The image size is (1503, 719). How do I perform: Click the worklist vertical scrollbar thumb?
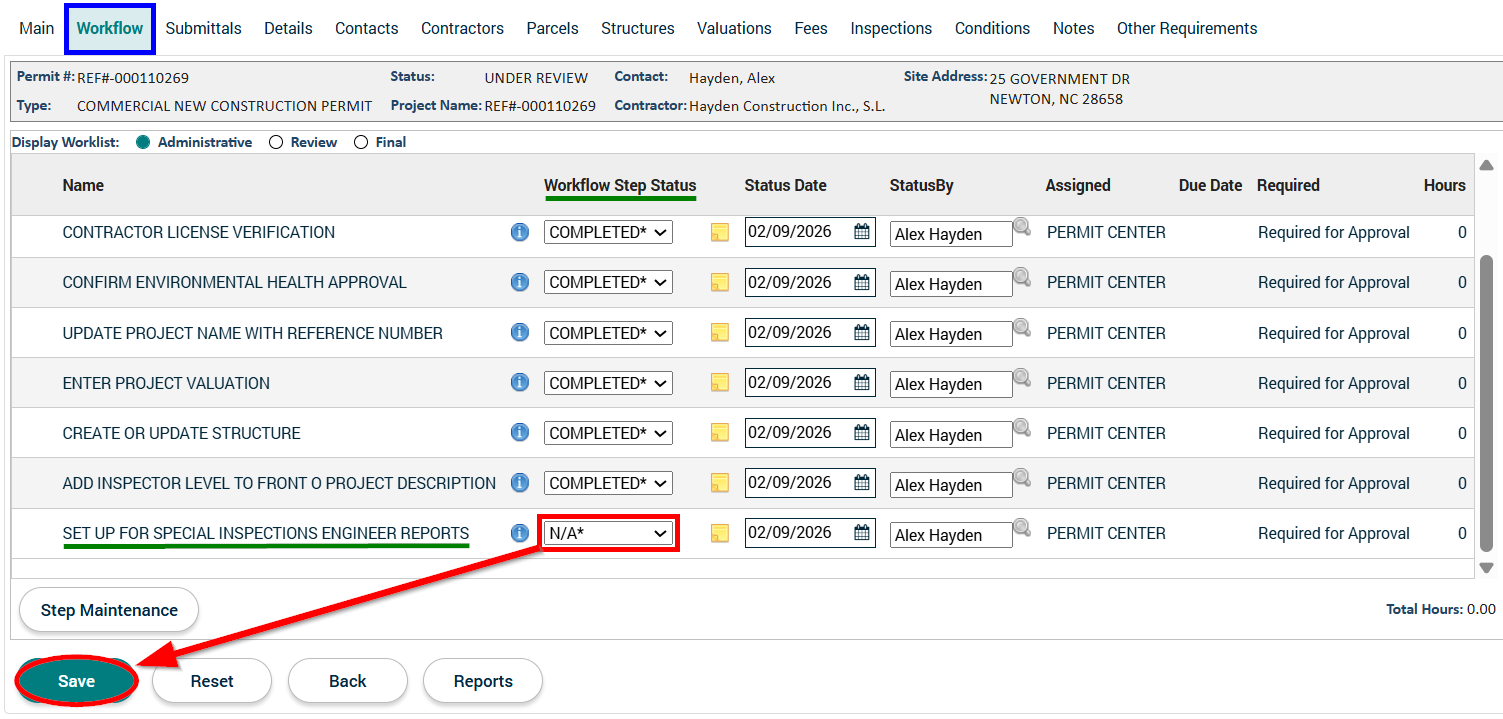(1486, 400)
